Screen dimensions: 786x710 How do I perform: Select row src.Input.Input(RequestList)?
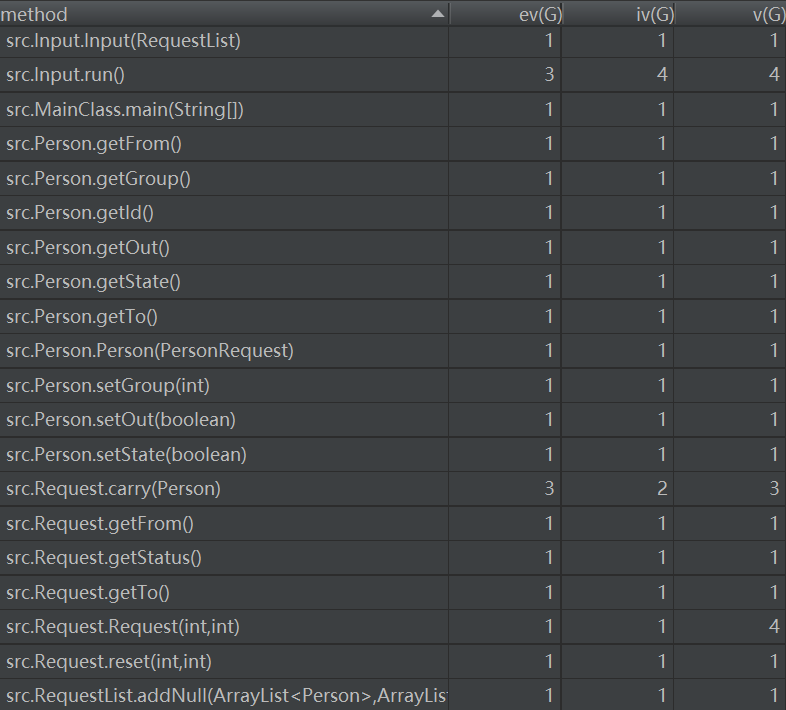pyautogui.click(x=393, y=41)
